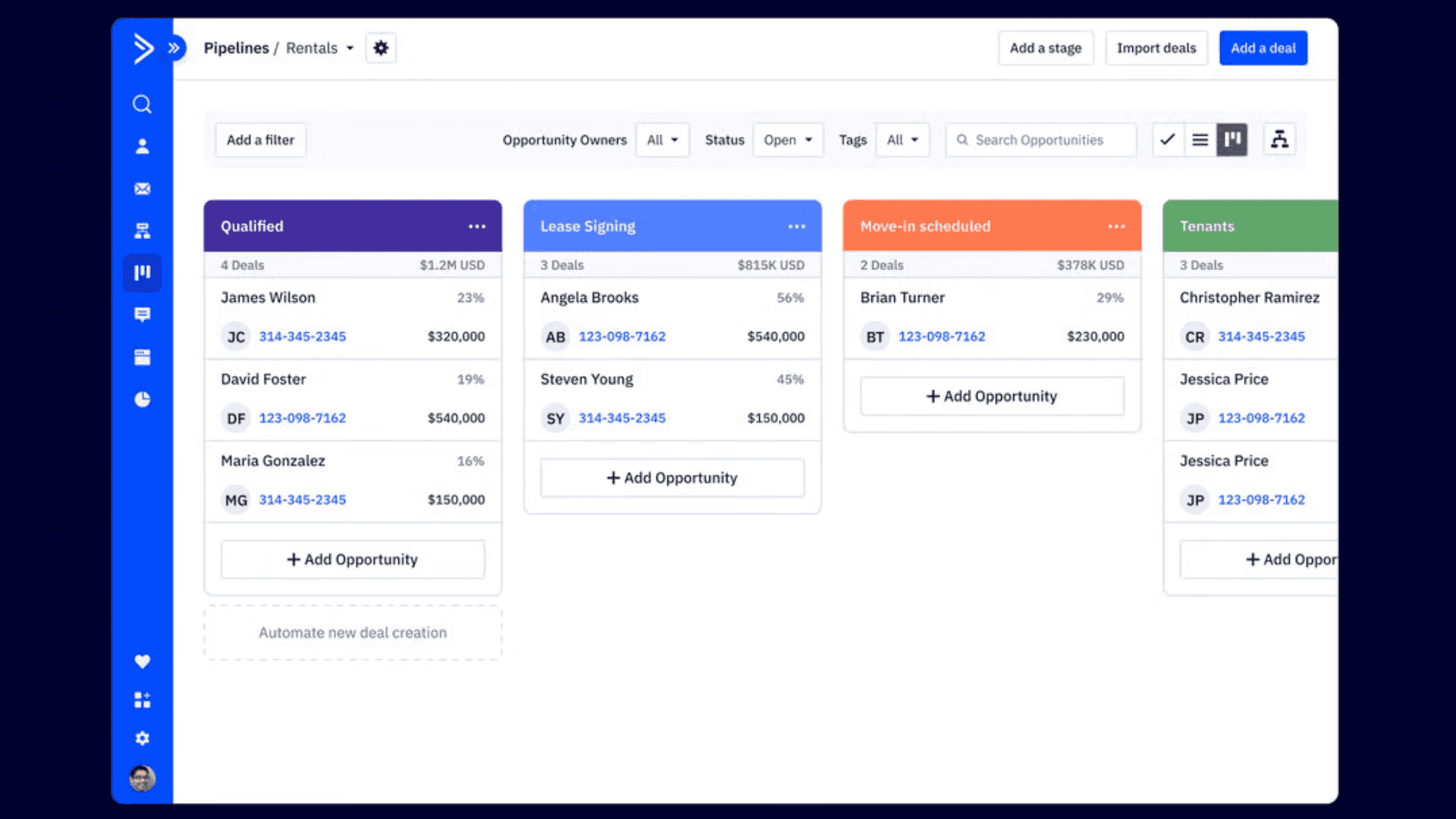Open the Tags All dropdown
1456x819 pixels.
click(902, 140)
